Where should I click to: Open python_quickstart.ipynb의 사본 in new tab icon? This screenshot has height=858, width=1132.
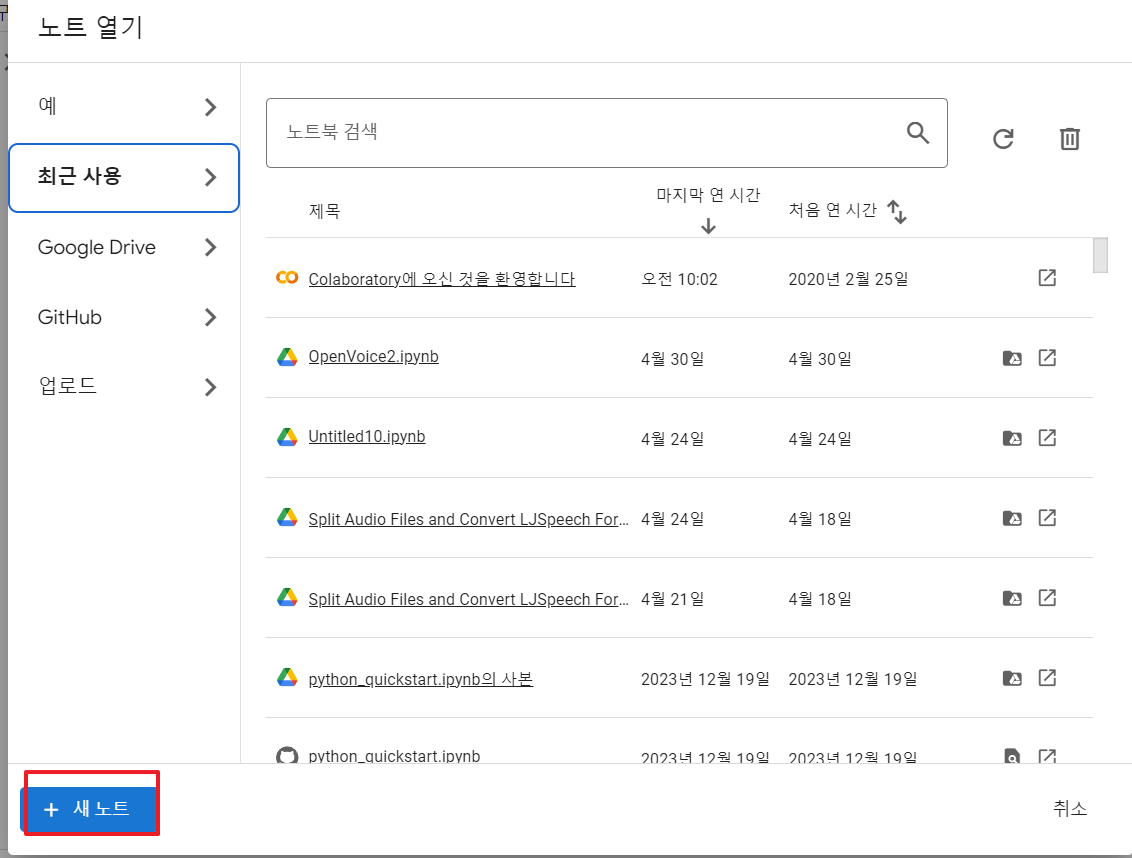1047,679
